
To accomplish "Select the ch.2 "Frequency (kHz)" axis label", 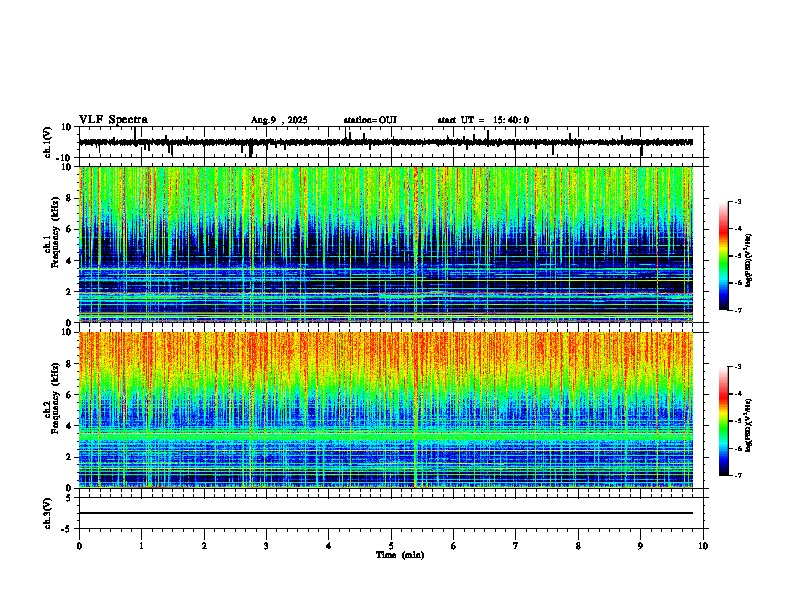I will click(55, 398).
